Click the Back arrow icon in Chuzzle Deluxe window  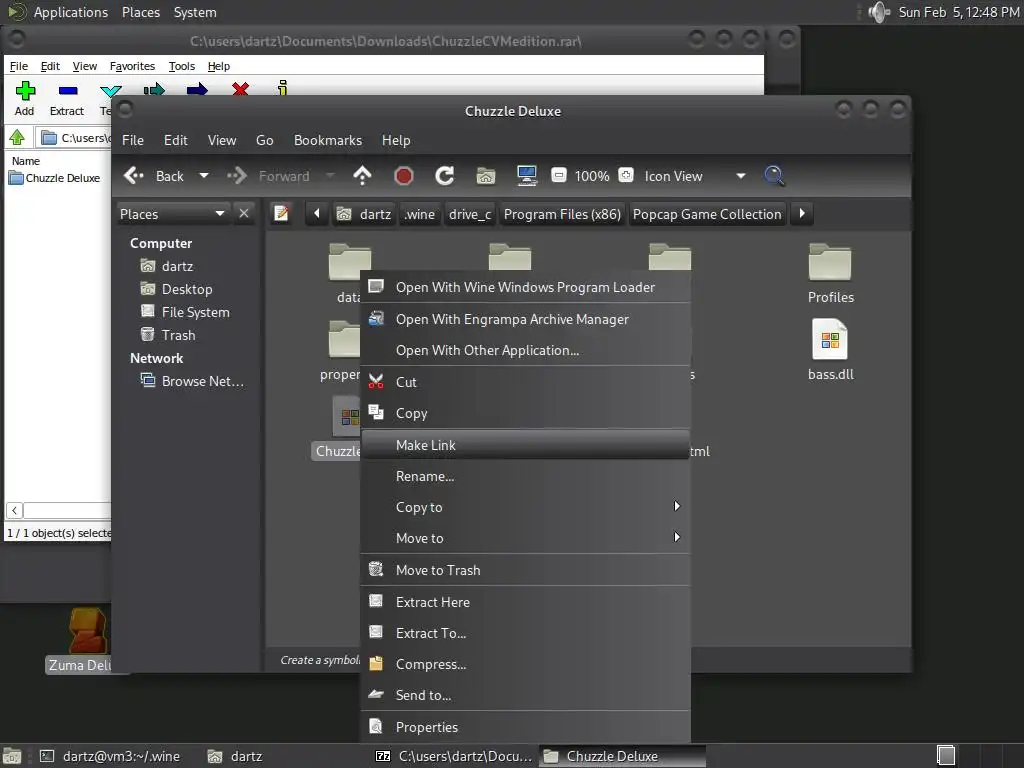point(134,176)
